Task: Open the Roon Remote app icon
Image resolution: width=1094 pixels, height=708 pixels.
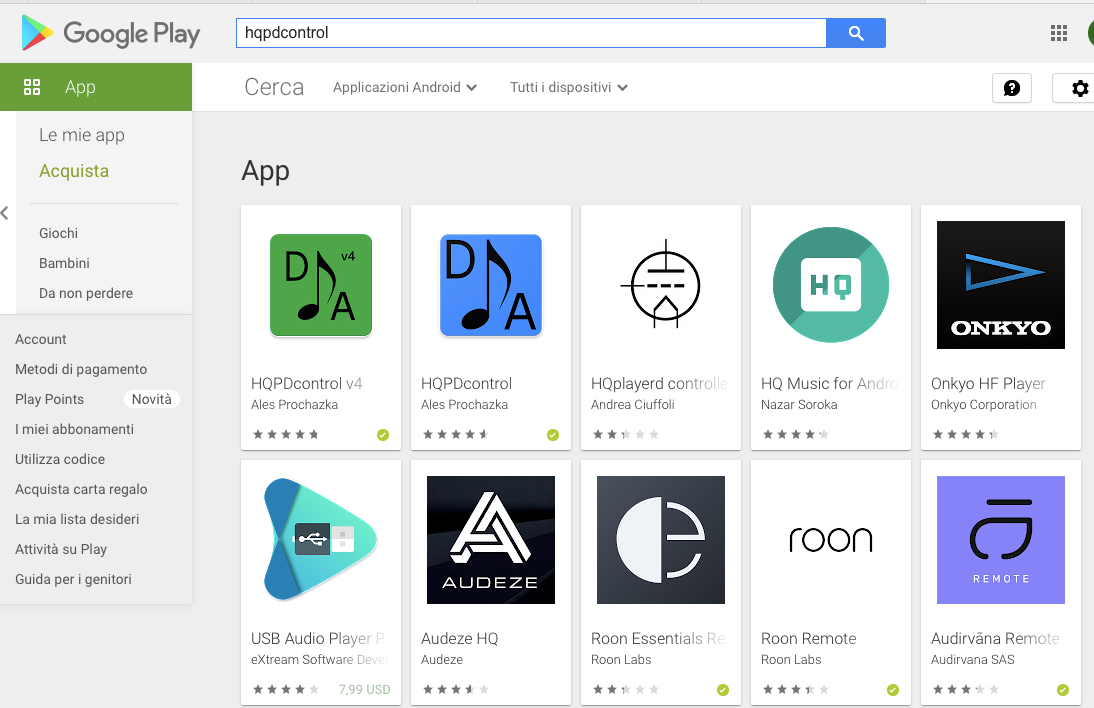Action: coord(830,540)
